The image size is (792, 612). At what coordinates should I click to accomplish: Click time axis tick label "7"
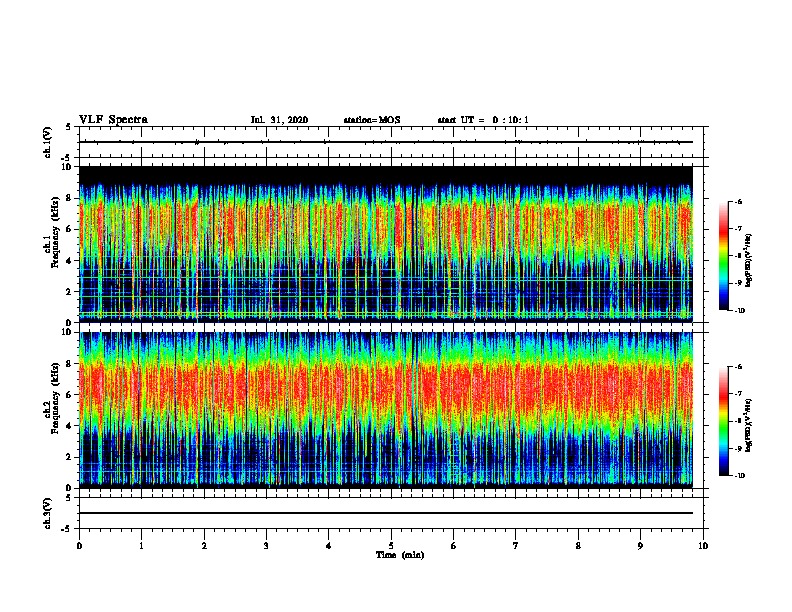click(x=516, y=546)
